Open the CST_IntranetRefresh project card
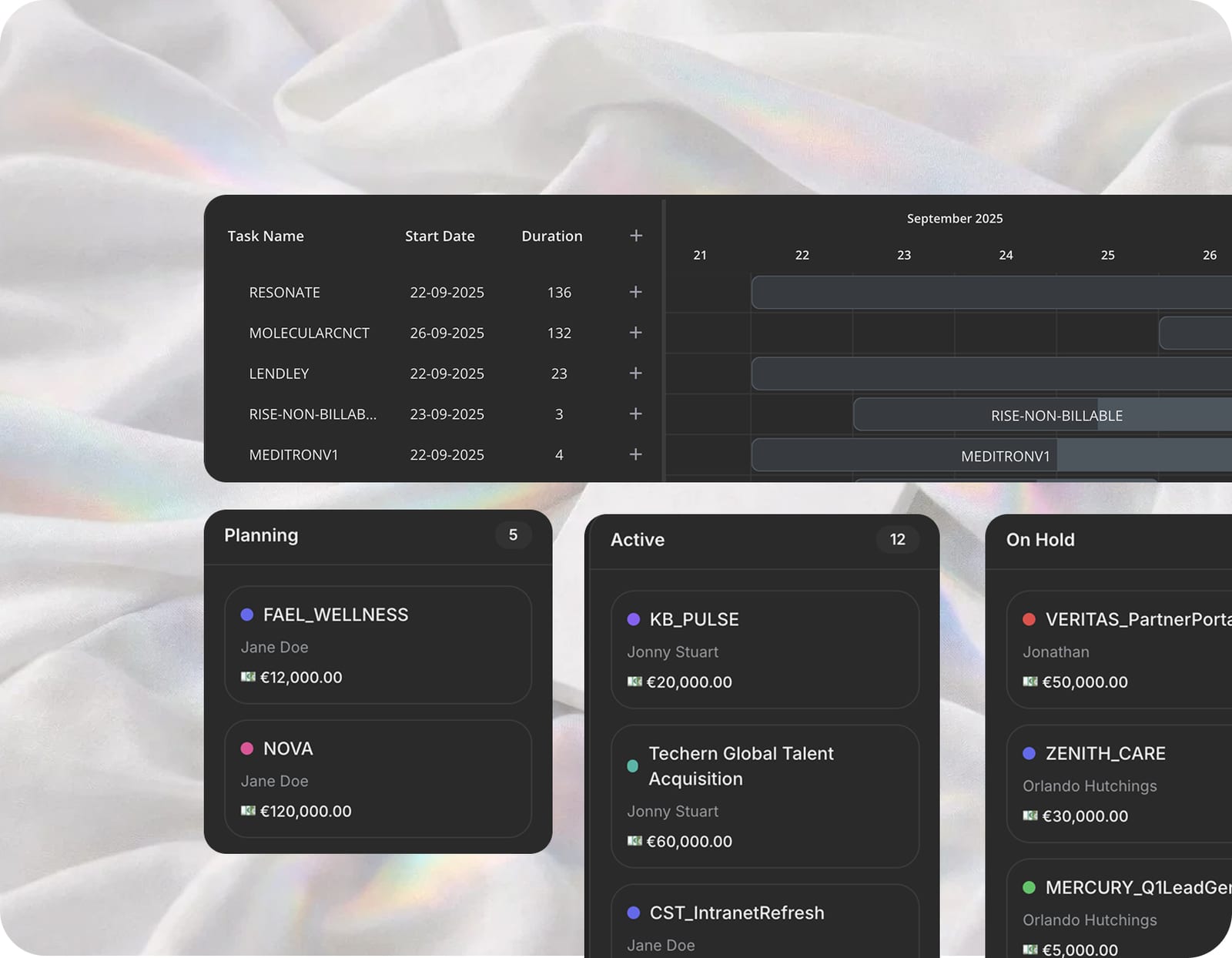The width and height of the screenshot is (1232, 958). (765, 921)
